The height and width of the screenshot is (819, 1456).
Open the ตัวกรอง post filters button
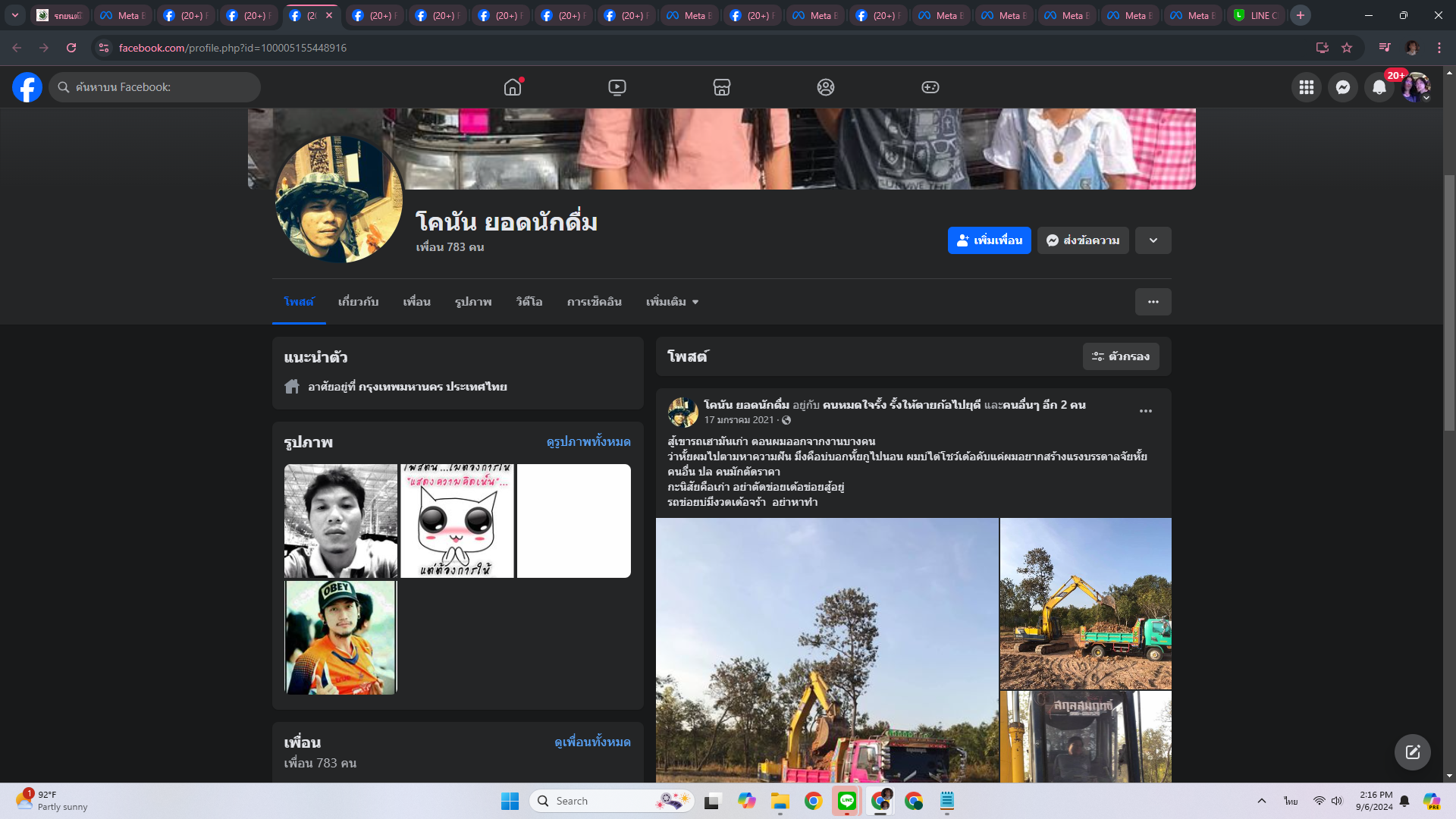pyautogui.click(x=1120, y=356)
